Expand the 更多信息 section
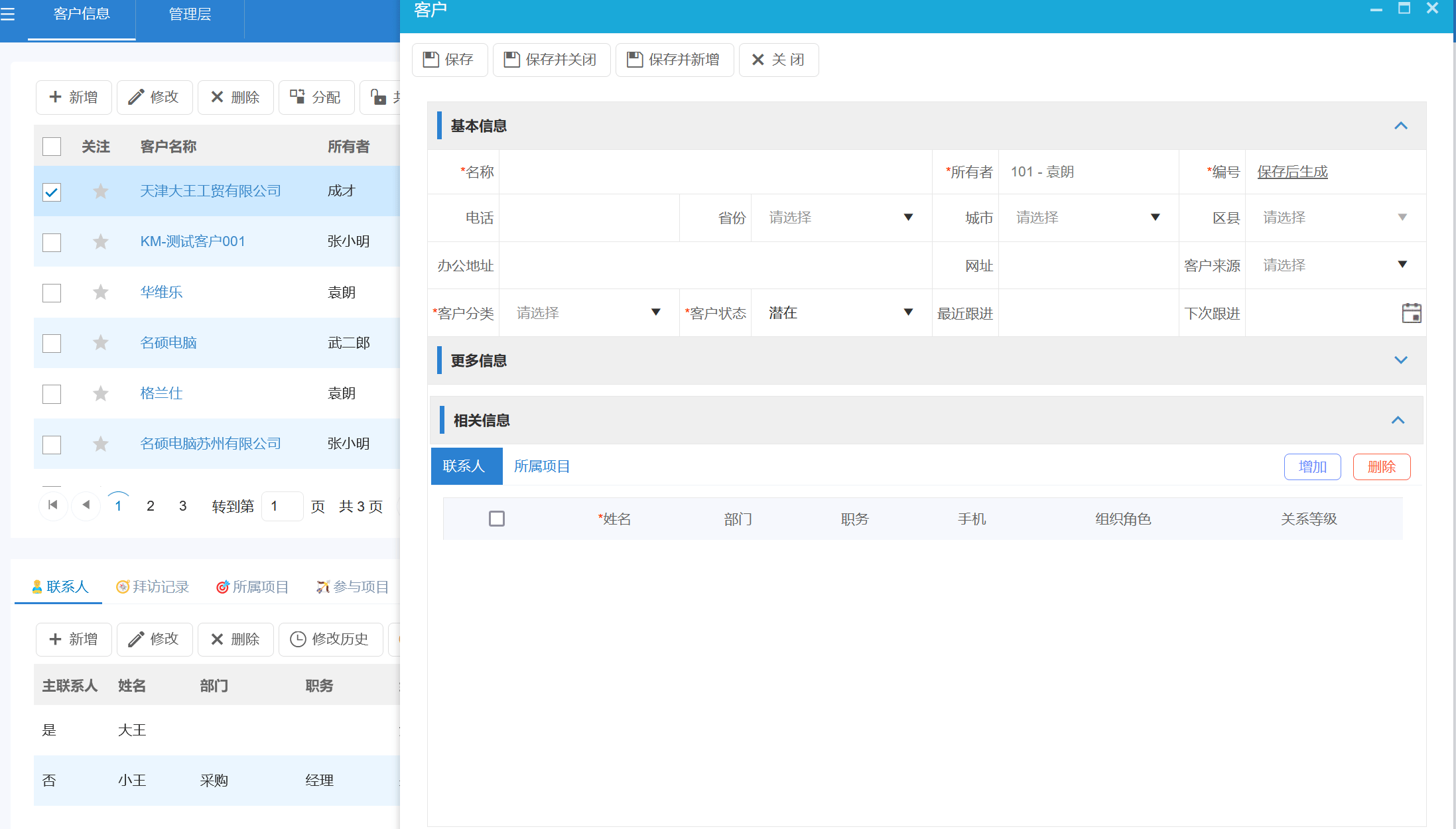Image resolution: width=1456 pixels, height=829 pixels. (x=1400, y=360)
